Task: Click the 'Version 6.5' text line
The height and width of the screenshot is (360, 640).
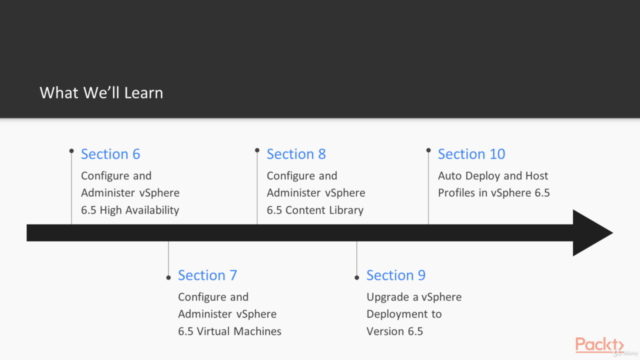Action: point(395,331)
